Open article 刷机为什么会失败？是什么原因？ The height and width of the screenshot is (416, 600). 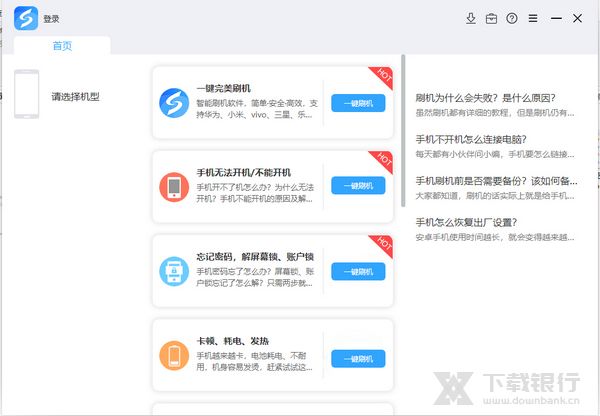click(x=486, y=98)
